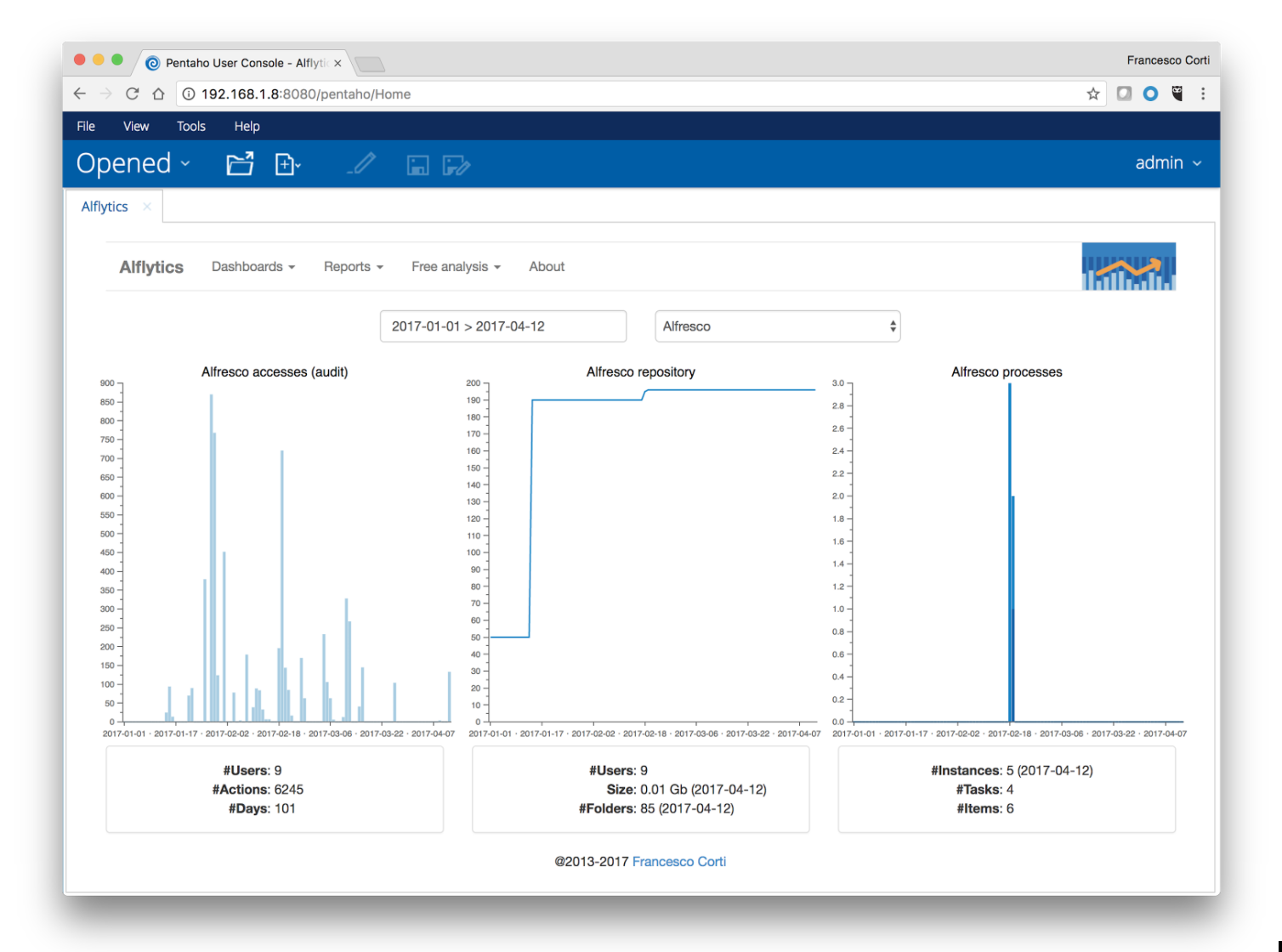This screenshot has height=952, width=1282.
Task: Expand the Free analysis dropdown menu
Action: coord(457,266)
